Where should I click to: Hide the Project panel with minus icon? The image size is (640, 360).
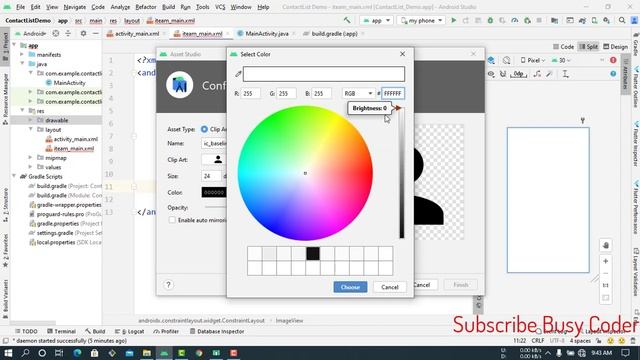96,33
